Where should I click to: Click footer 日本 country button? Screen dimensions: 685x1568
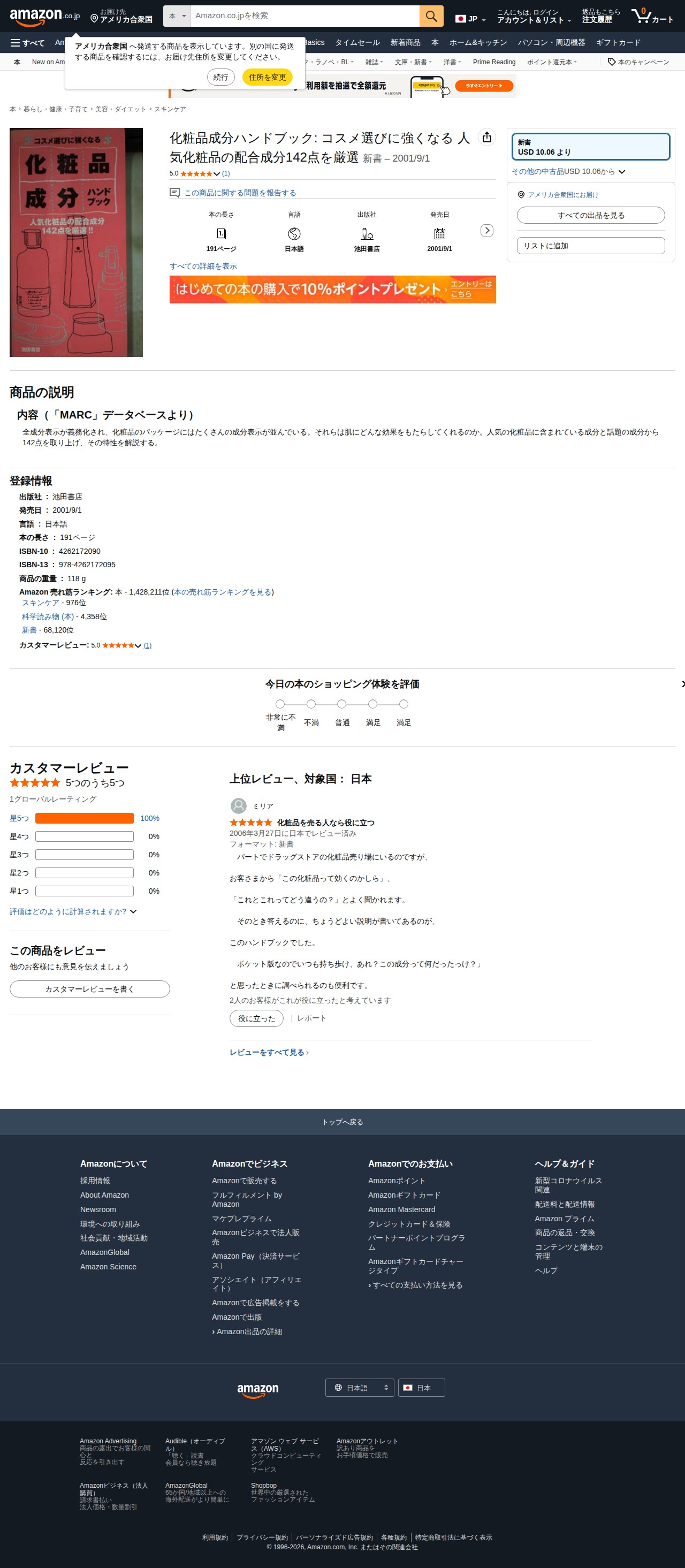click(x=421, y=1388)
